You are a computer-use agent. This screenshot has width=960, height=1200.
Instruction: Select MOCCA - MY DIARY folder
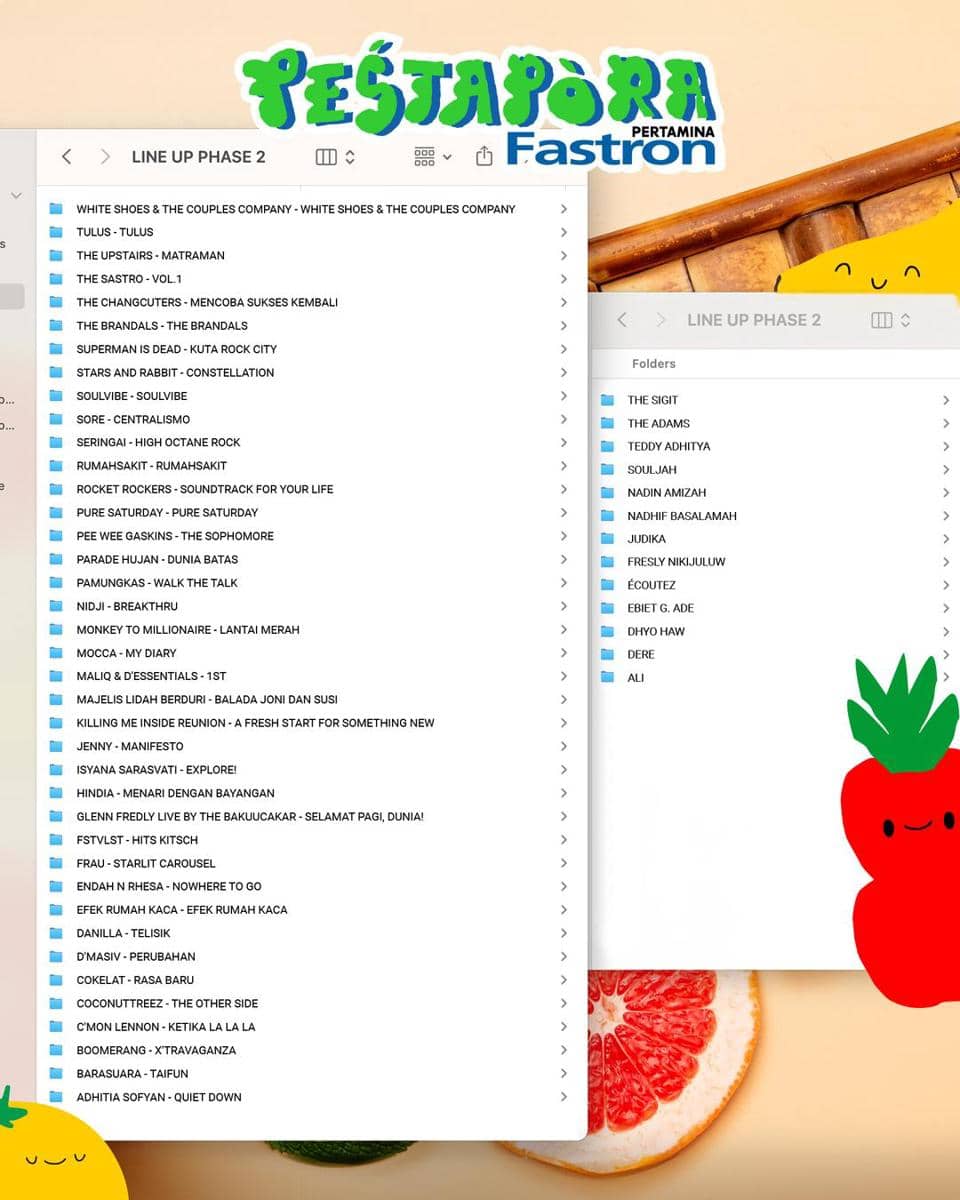[x=126, y=653]
